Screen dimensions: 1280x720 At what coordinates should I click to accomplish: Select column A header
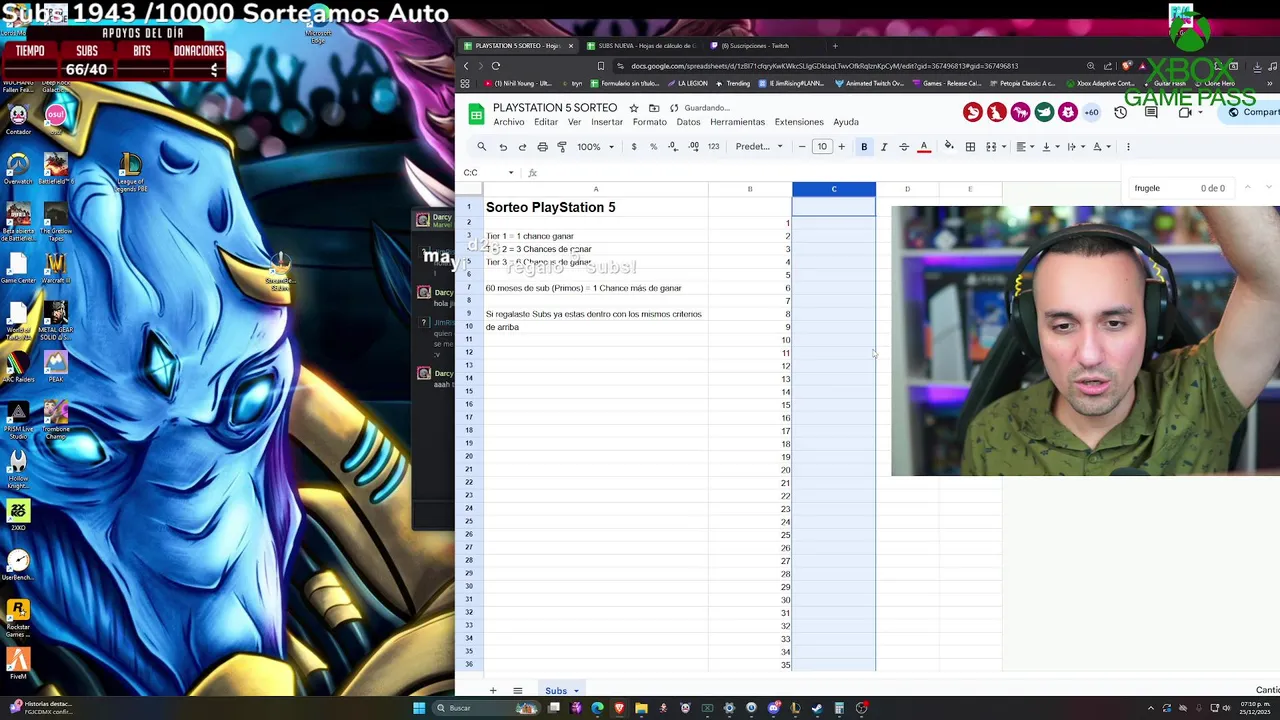[596, 189]
